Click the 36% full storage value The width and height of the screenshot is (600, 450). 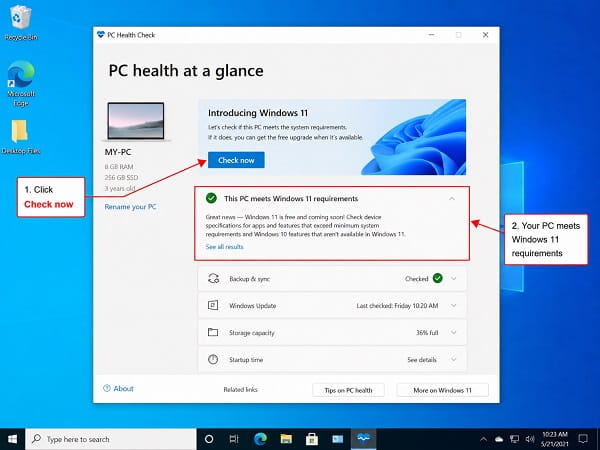tap(427, 333)
